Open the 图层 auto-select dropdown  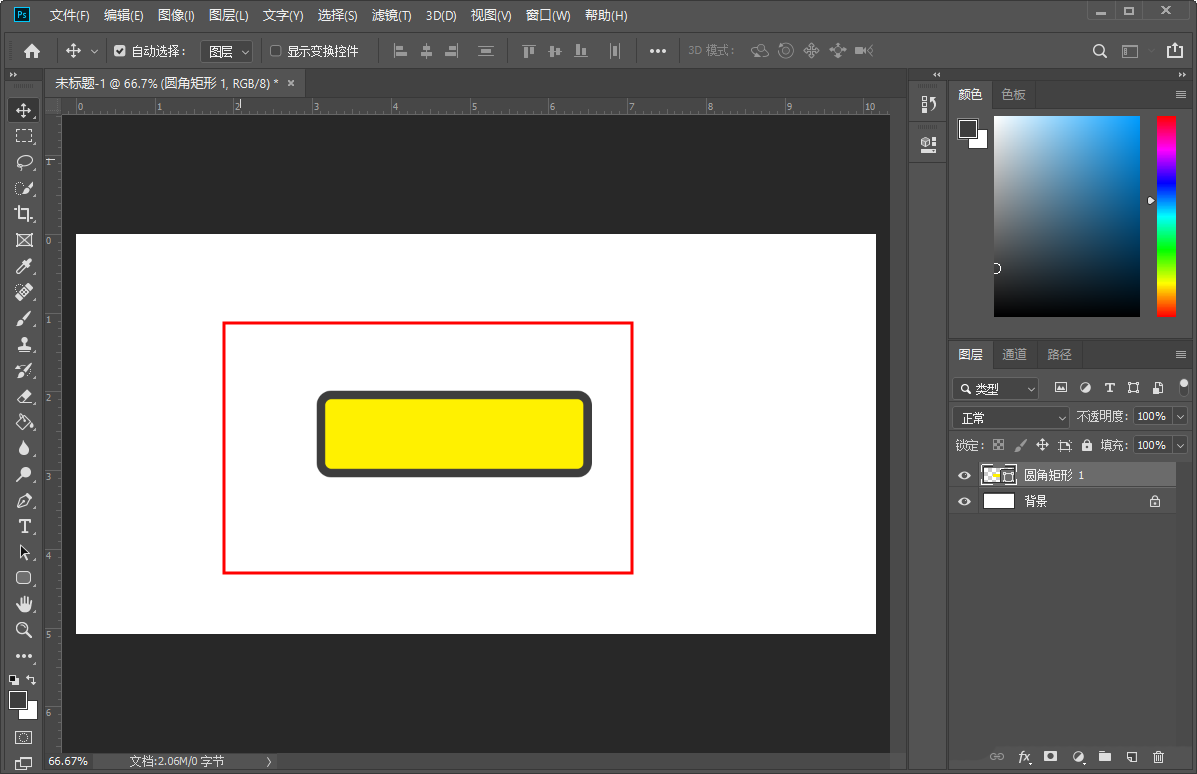pyautogui.click(x=228, y=51)
